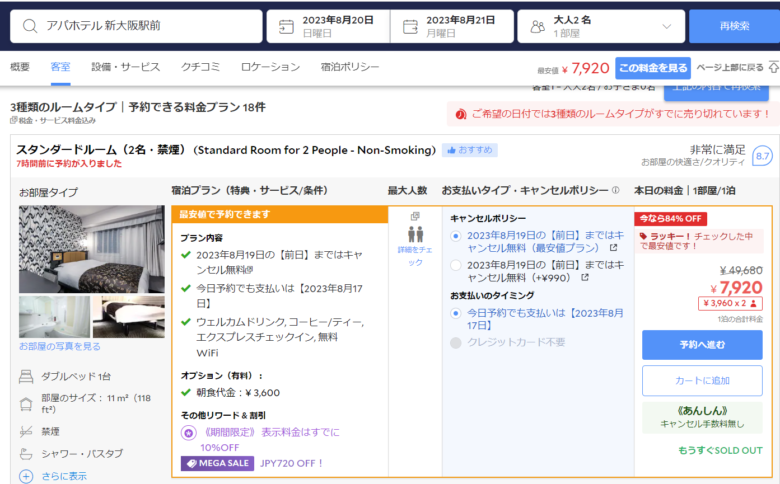Click the guests people icon
Viewport: 780px width, 484px height.
click(538, 27)
